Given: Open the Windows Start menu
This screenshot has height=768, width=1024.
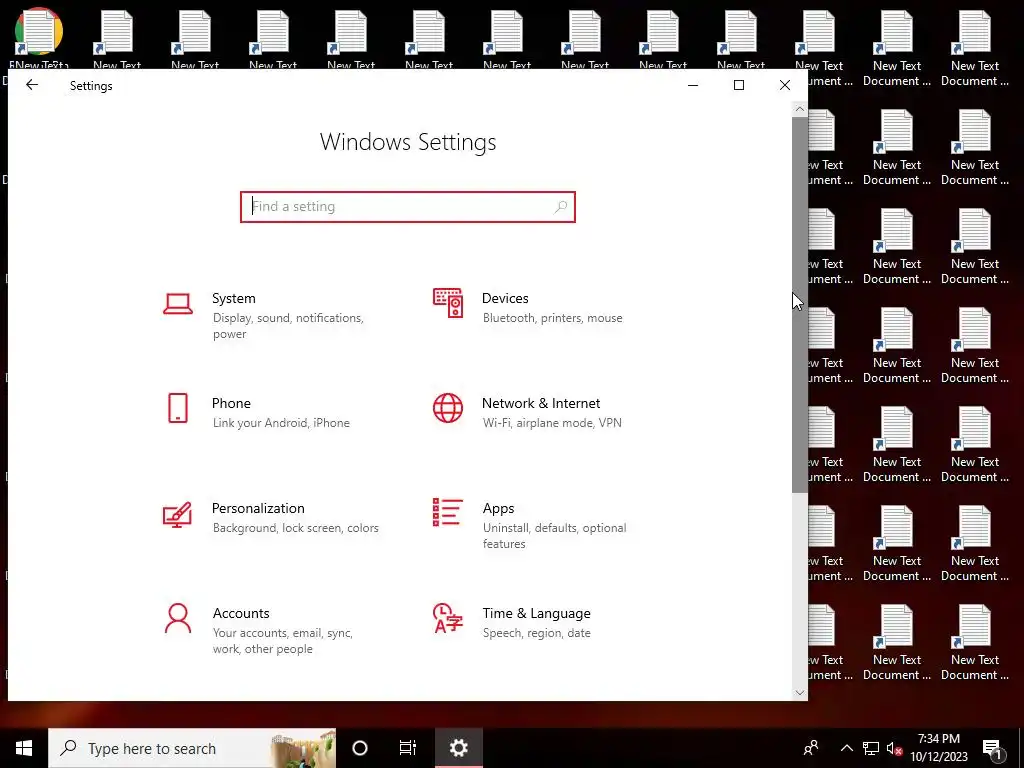Looking at the screenshot, I should click(24, 748).
